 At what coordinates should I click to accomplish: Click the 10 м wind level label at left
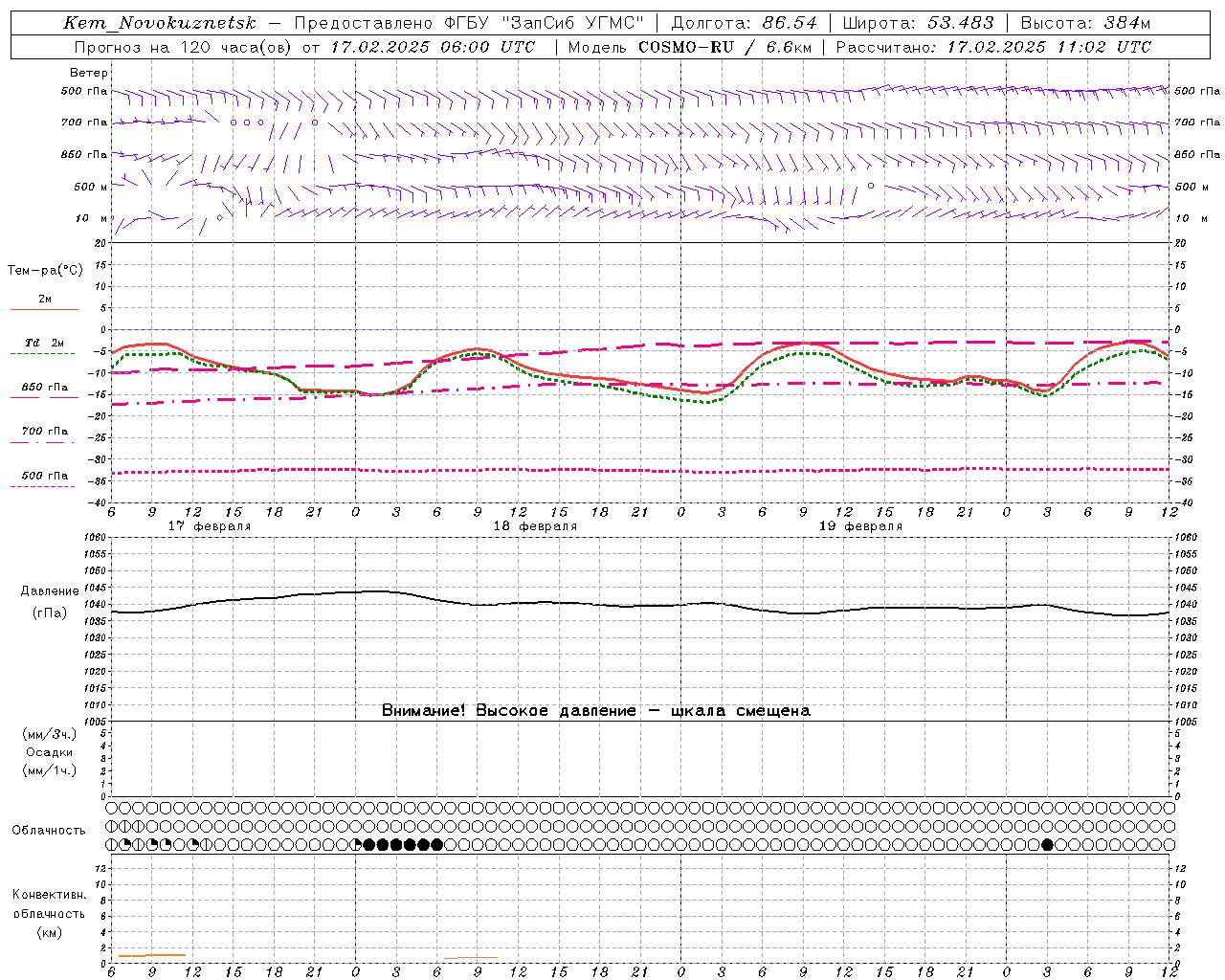point(91,218)
